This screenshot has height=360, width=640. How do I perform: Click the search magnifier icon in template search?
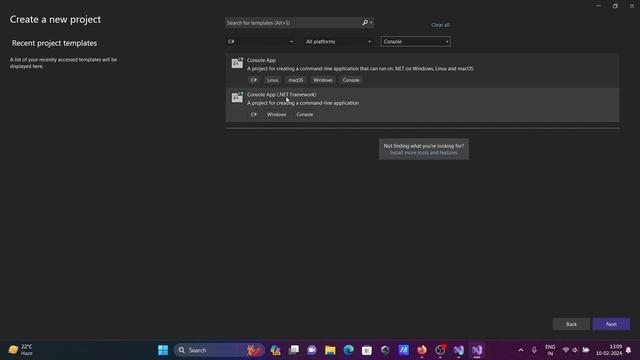[365, 23]
